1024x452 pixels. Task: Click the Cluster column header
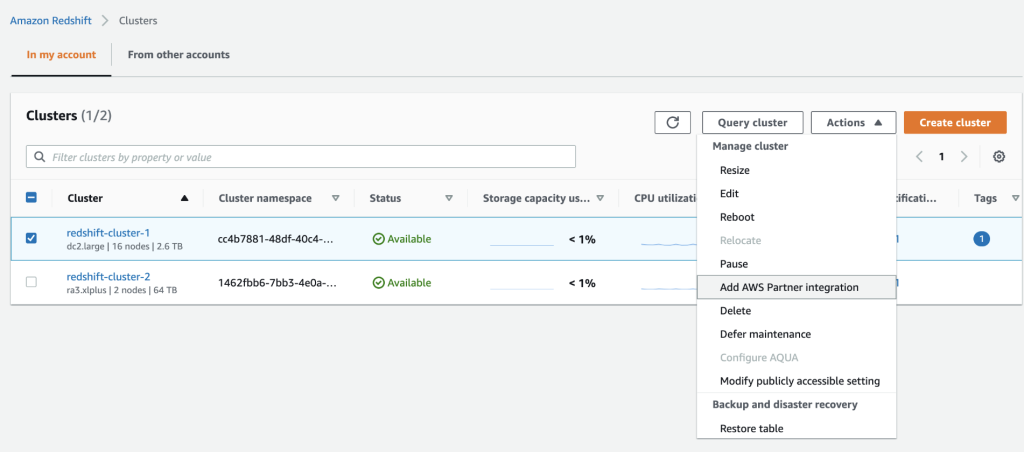pos(85,198)
